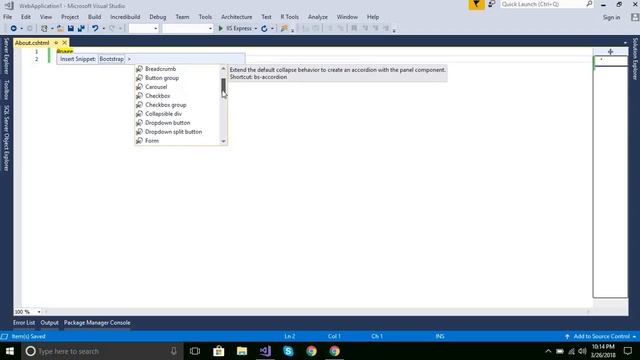Image resolution: width=640 pixels, height=360 pixels.
Task: Open Skype from the taskbar
Action: pos(288,351)
